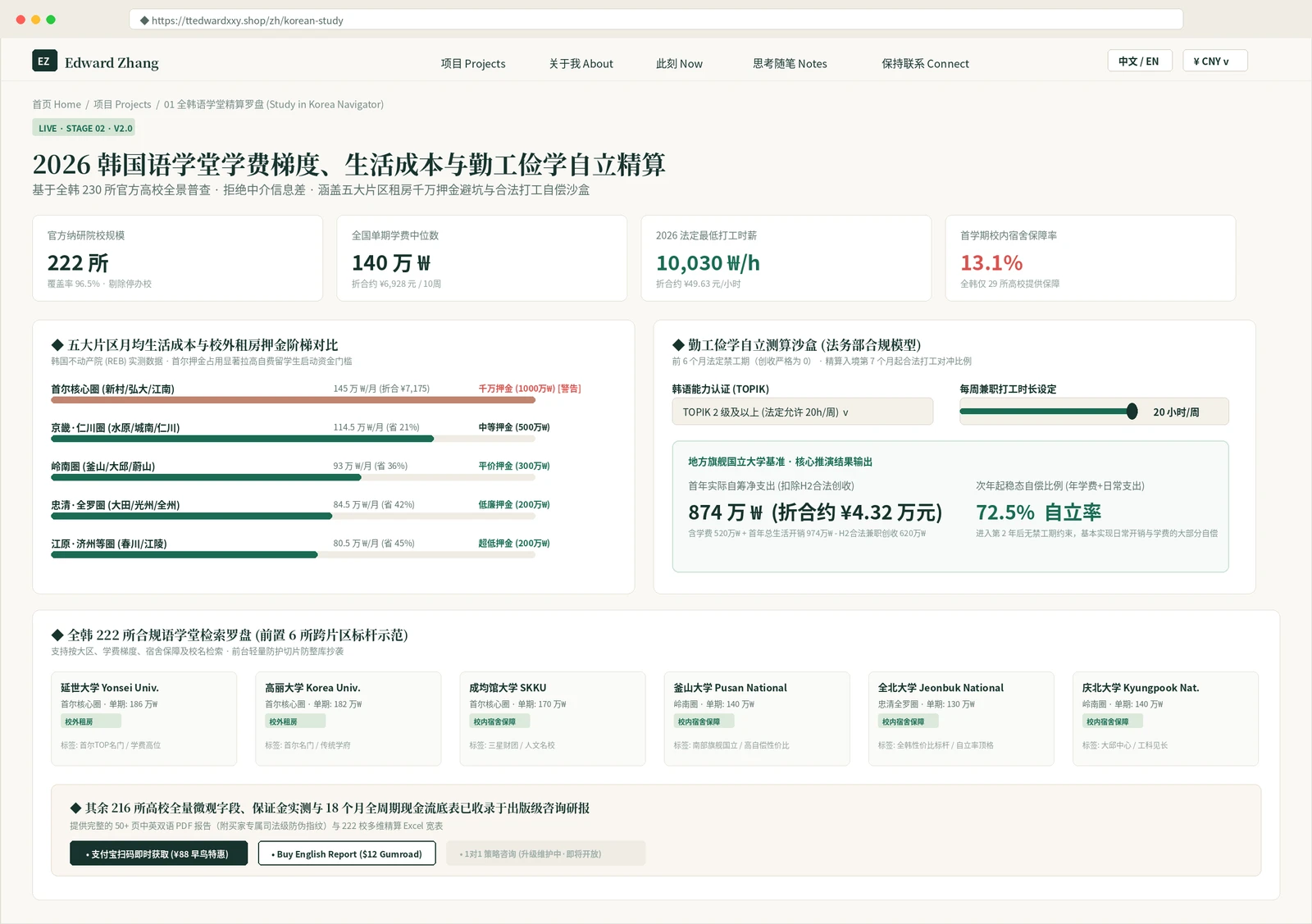
Task: Click 校内宿舍保障 tag on Pusan National card
Action: 704,721
